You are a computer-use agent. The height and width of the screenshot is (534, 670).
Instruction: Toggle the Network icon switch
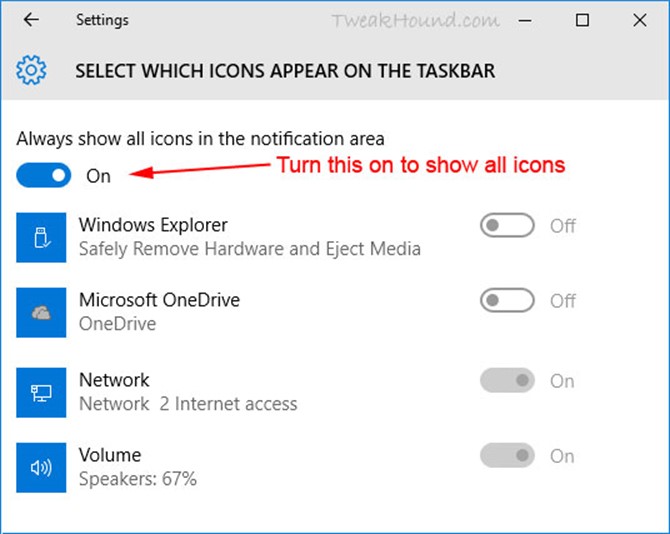click(507, 380)
